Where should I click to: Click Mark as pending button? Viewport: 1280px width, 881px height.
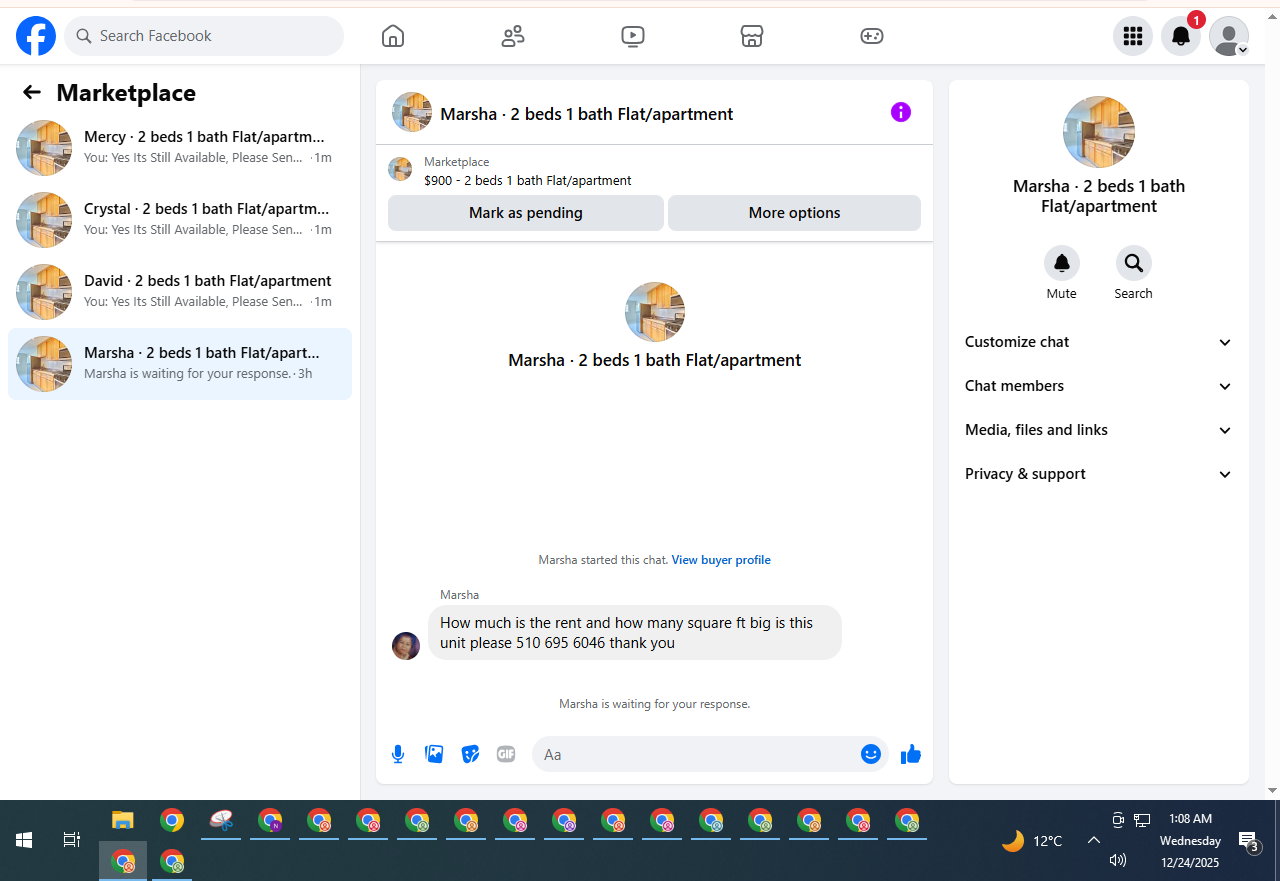pos(526,213)
